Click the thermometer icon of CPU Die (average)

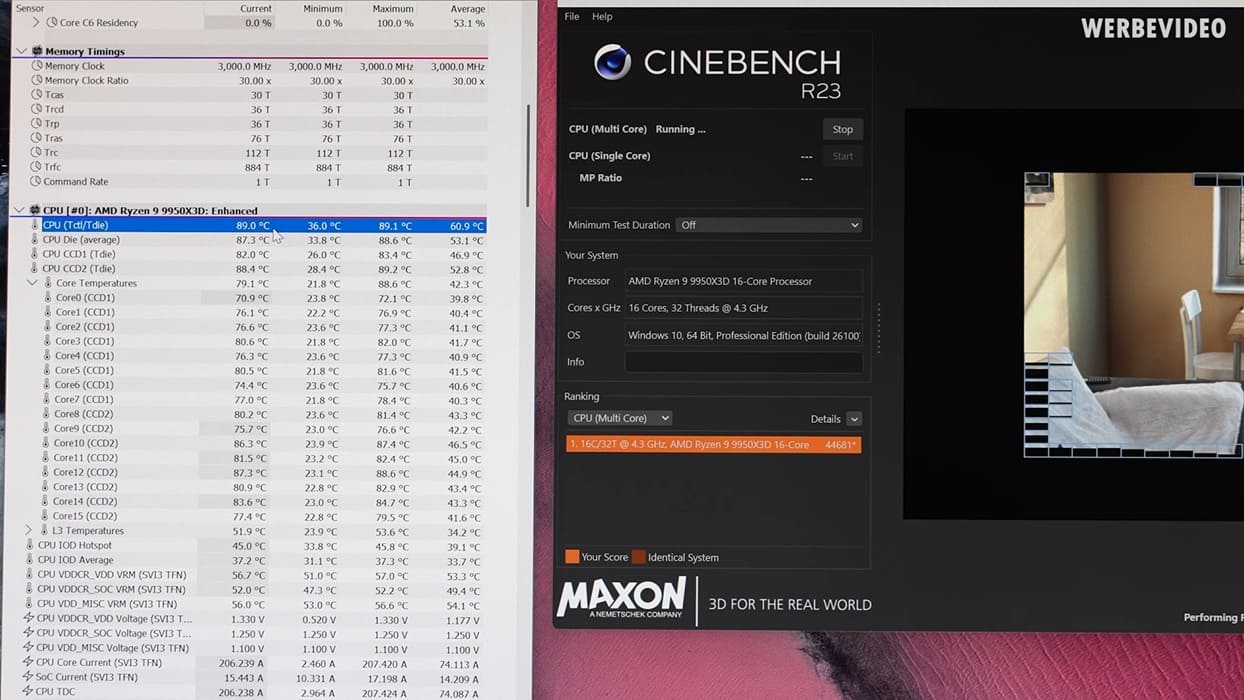pyautogui.click(x=36, y=240)
